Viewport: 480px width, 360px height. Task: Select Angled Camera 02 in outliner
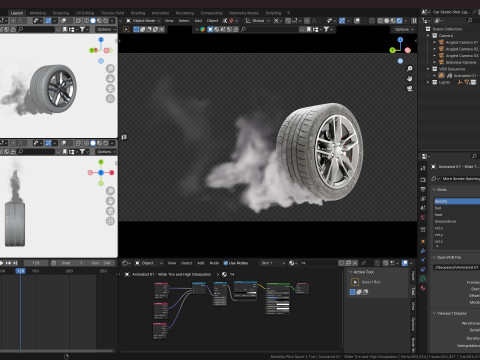[462, 49]
